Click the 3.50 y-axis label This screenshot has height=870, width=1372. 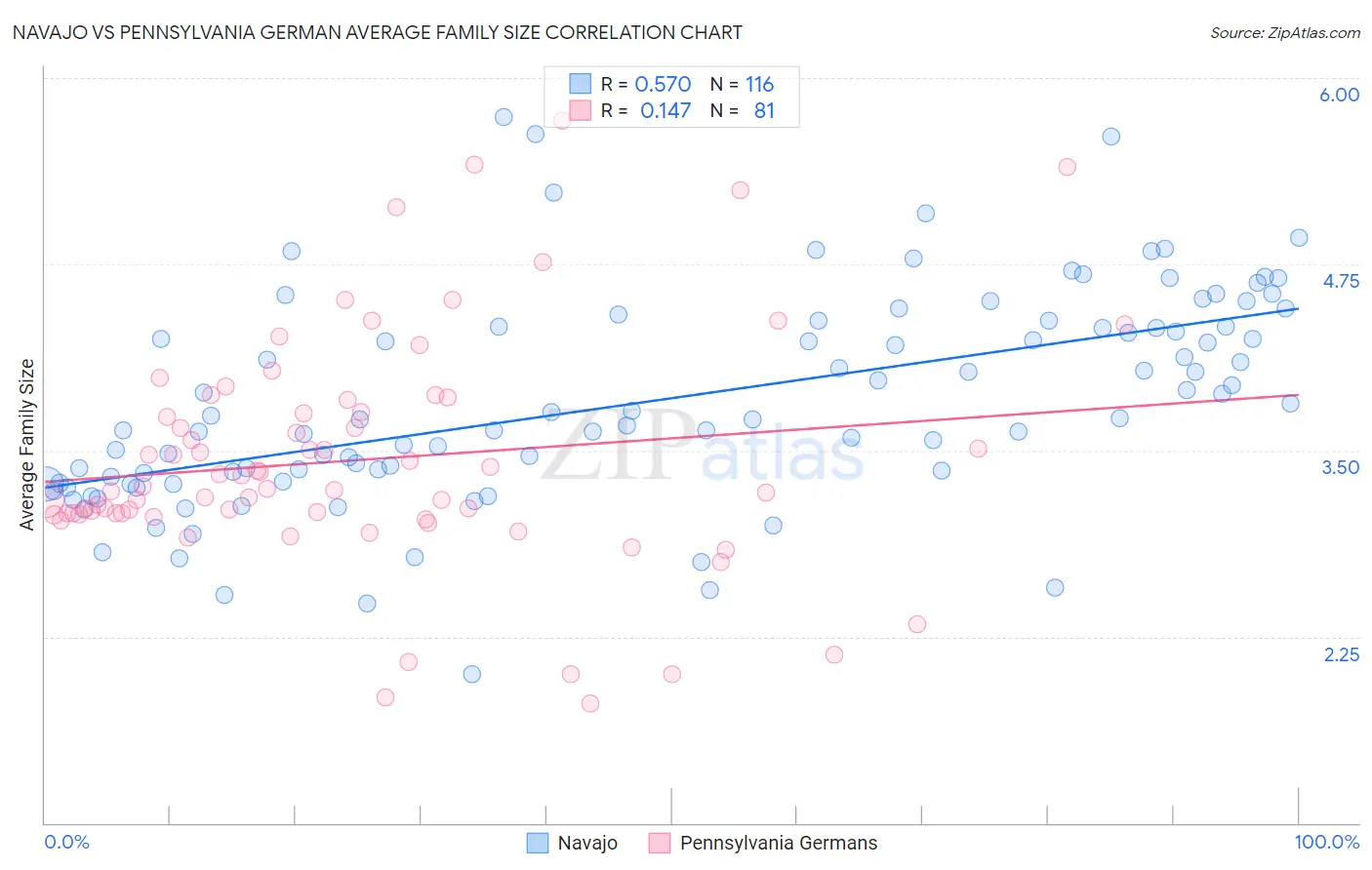coord(1341,467)
